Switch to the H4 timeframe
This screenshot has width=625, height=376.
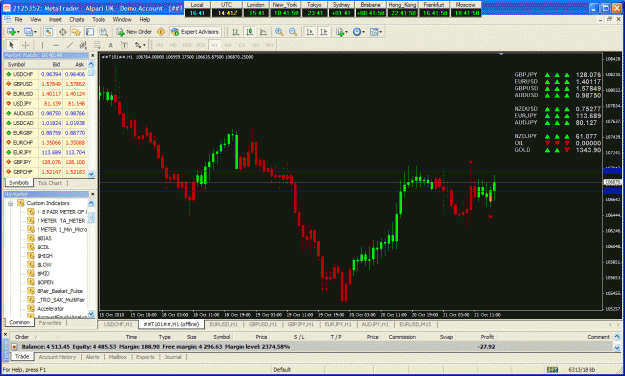pyautogui.click(x=228, y=45)
